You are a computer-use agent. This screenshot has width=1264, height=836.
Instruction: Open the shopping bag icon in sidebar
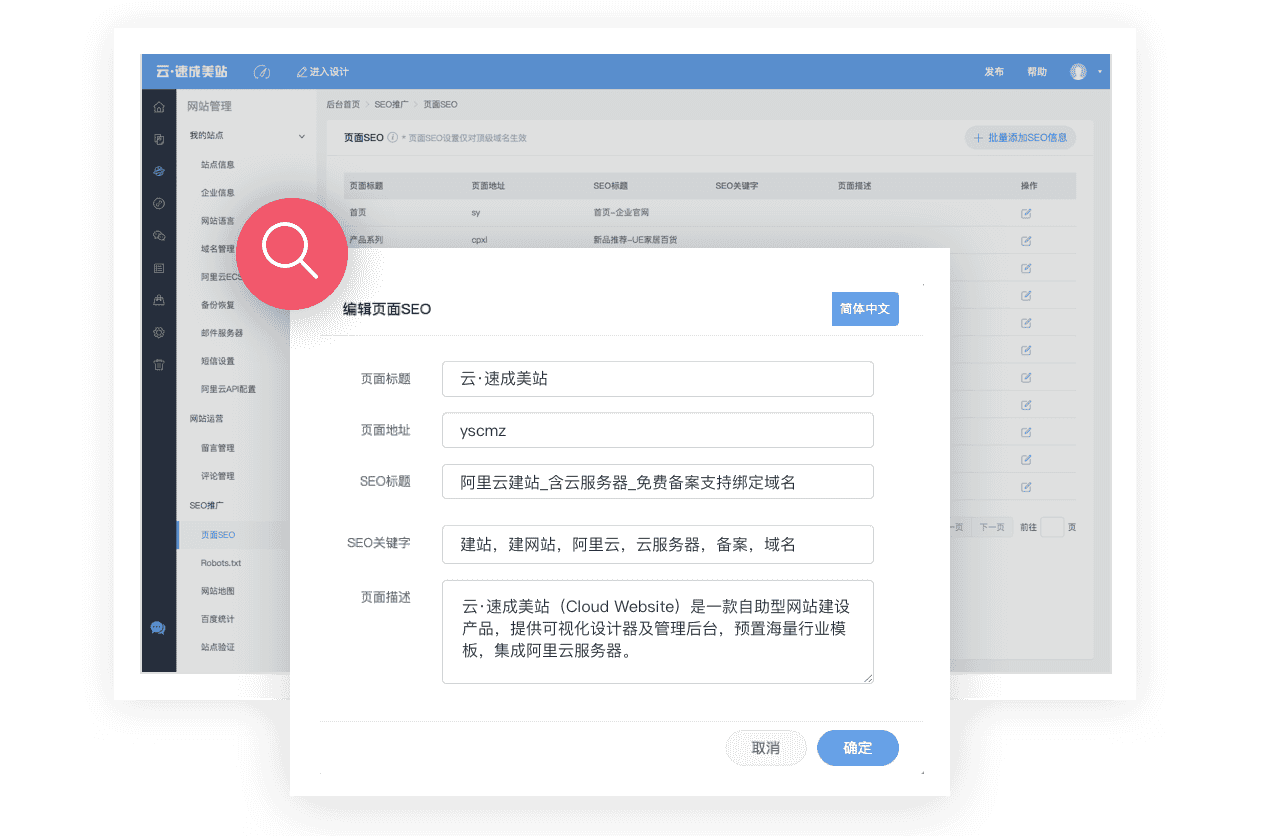tap(159, 300)
